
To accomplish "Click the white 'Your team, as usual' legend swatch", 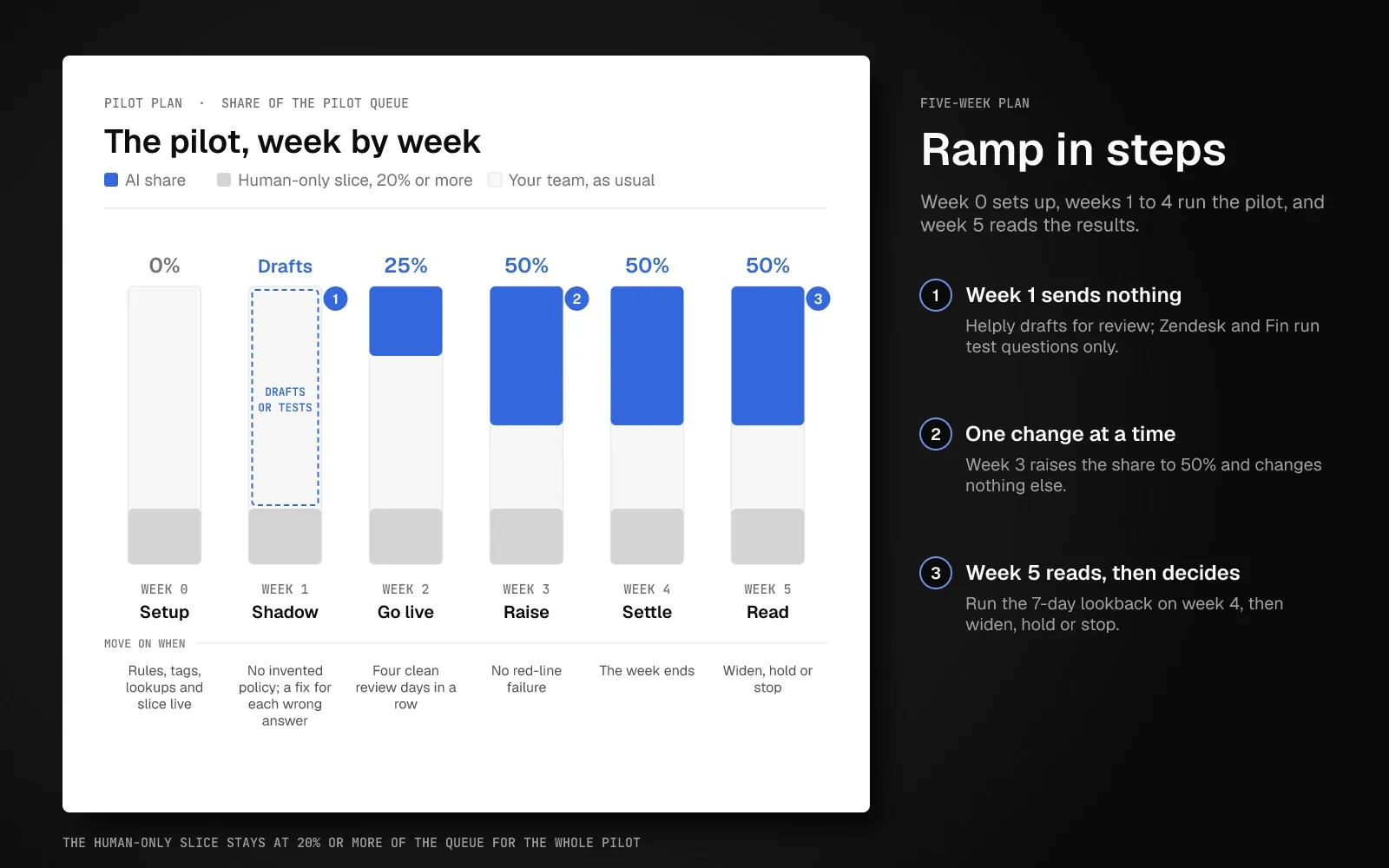I will [495, 180].
